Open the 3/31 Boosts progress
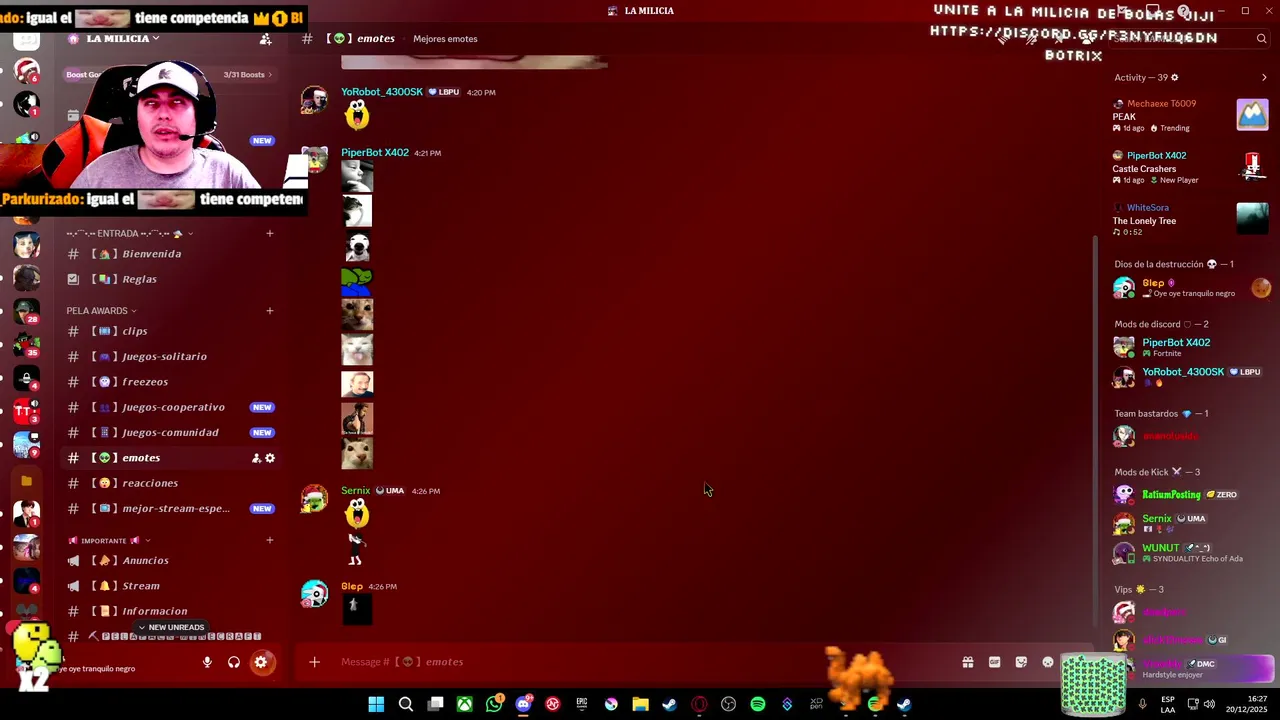Viewport: 1280px width, 720px height. 247,74
